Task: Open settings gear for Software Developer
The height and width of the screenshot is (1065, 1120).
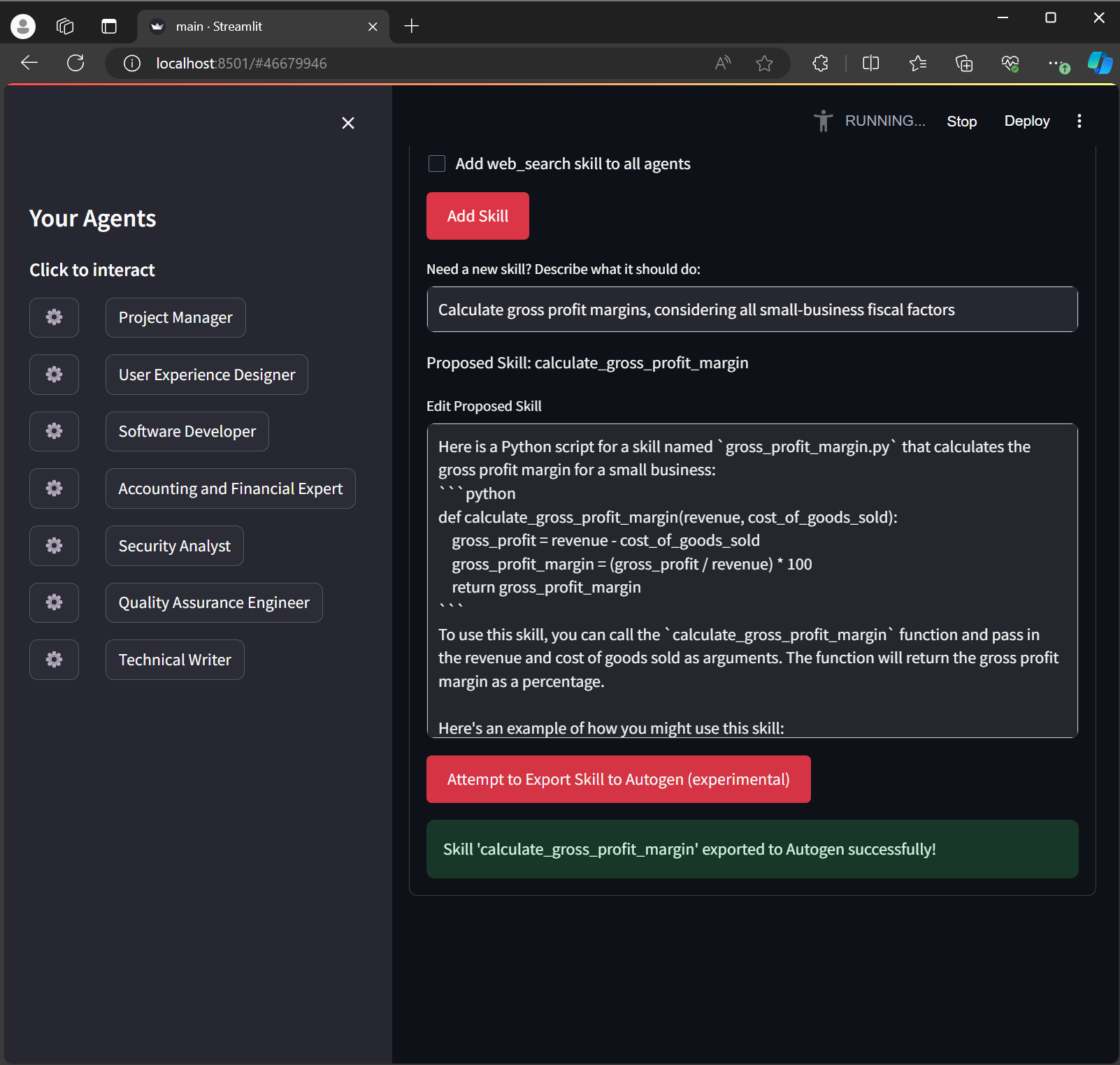Action: pos(54,431)
